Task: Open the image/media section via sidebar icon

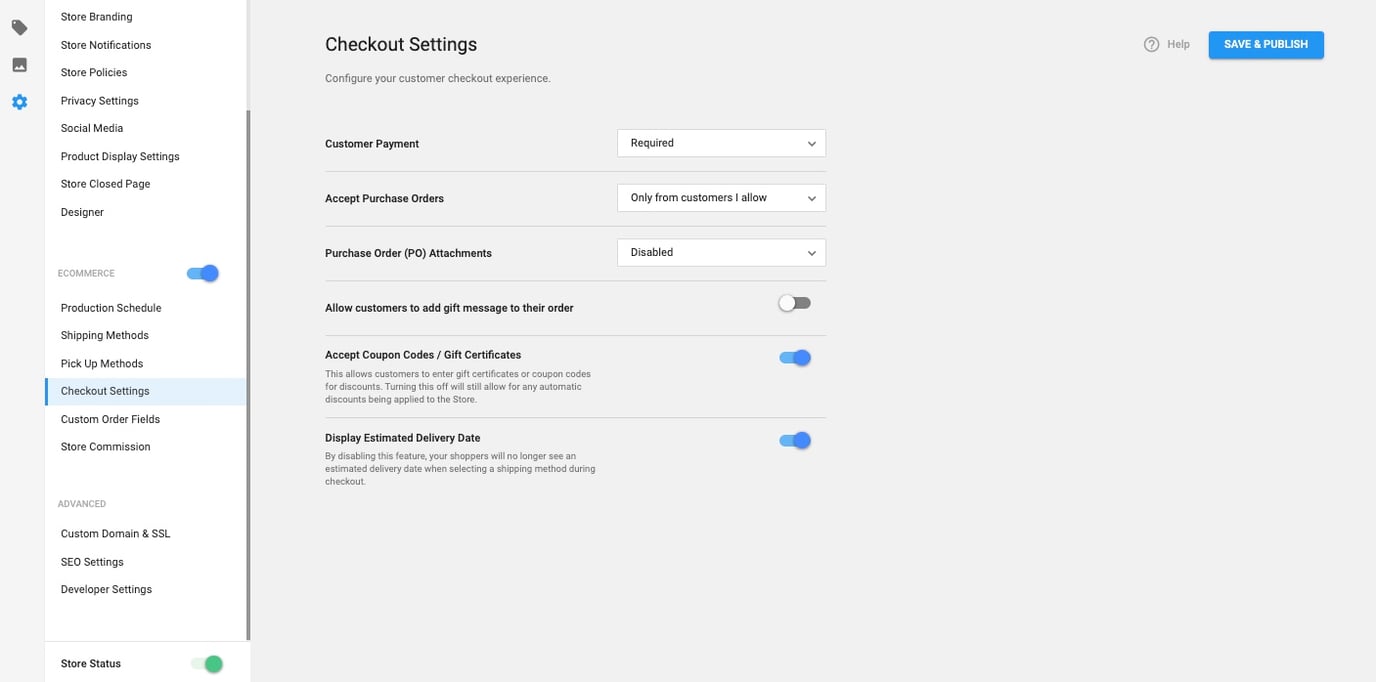Action: (x=19, y=64)
